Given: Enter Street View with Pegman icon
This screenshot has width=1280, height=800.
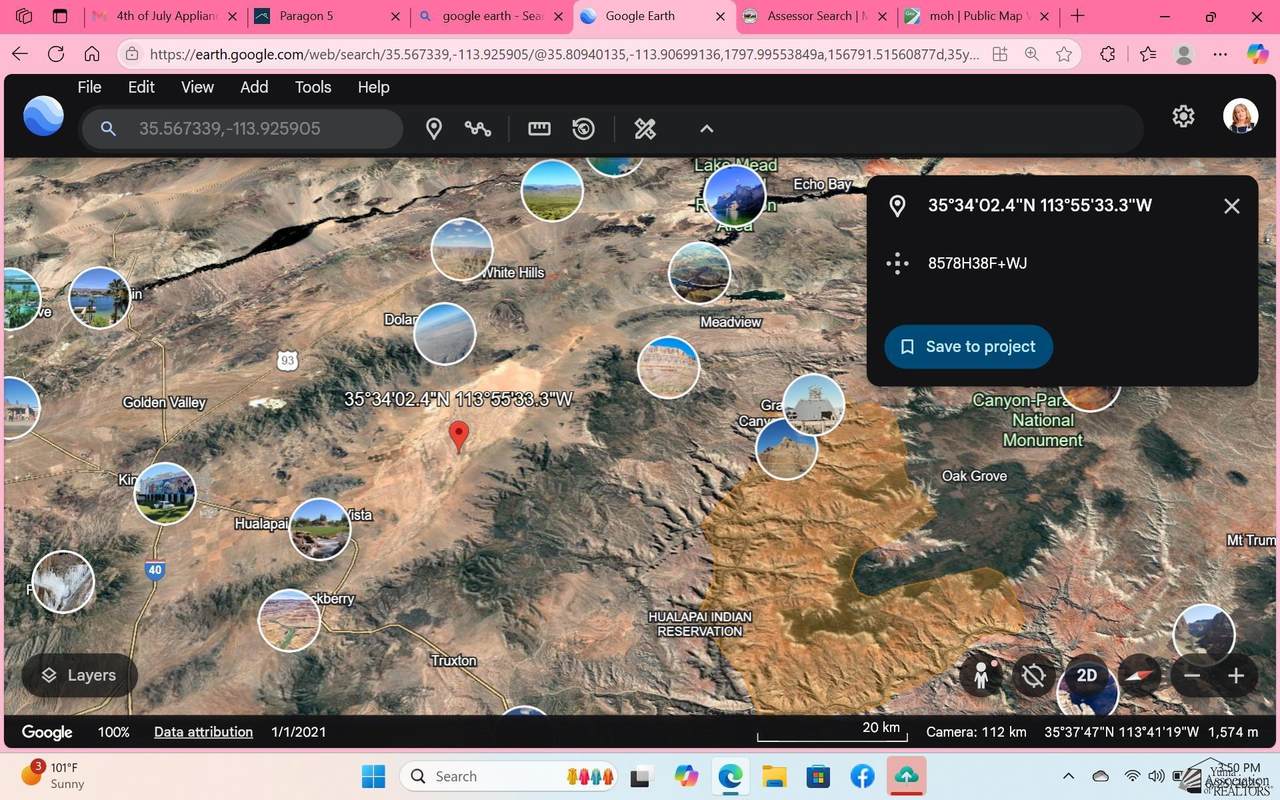Looking at the screenshot, I should point(981,676).
